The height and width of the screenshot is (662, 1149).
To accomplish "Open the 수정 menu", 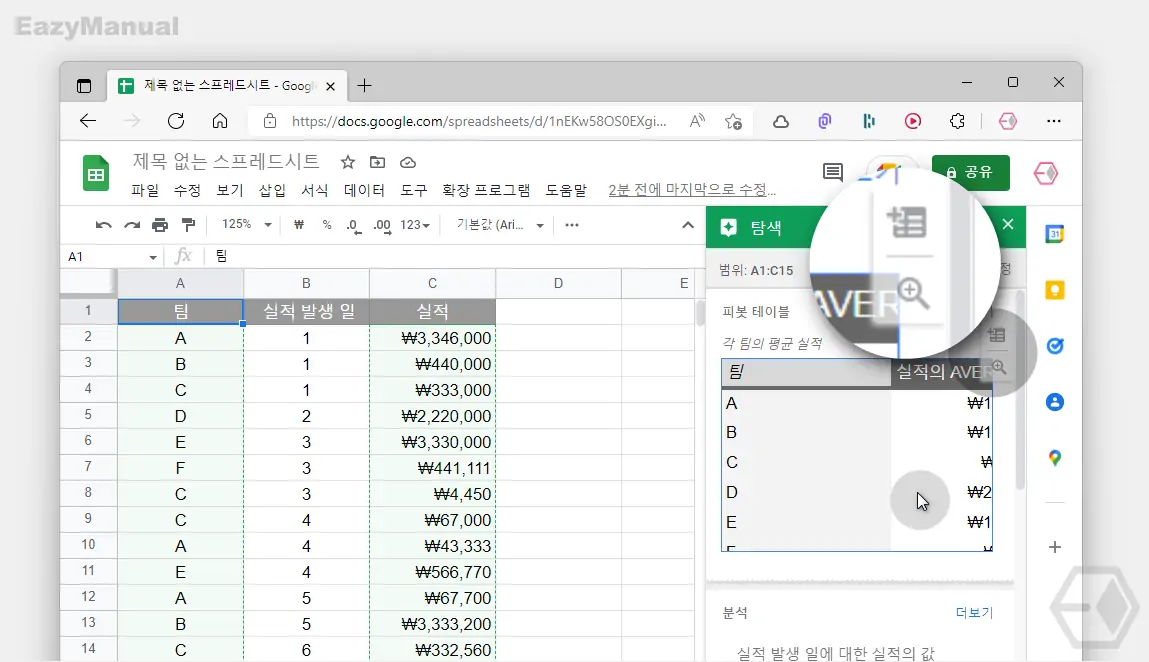I will 188,191.
